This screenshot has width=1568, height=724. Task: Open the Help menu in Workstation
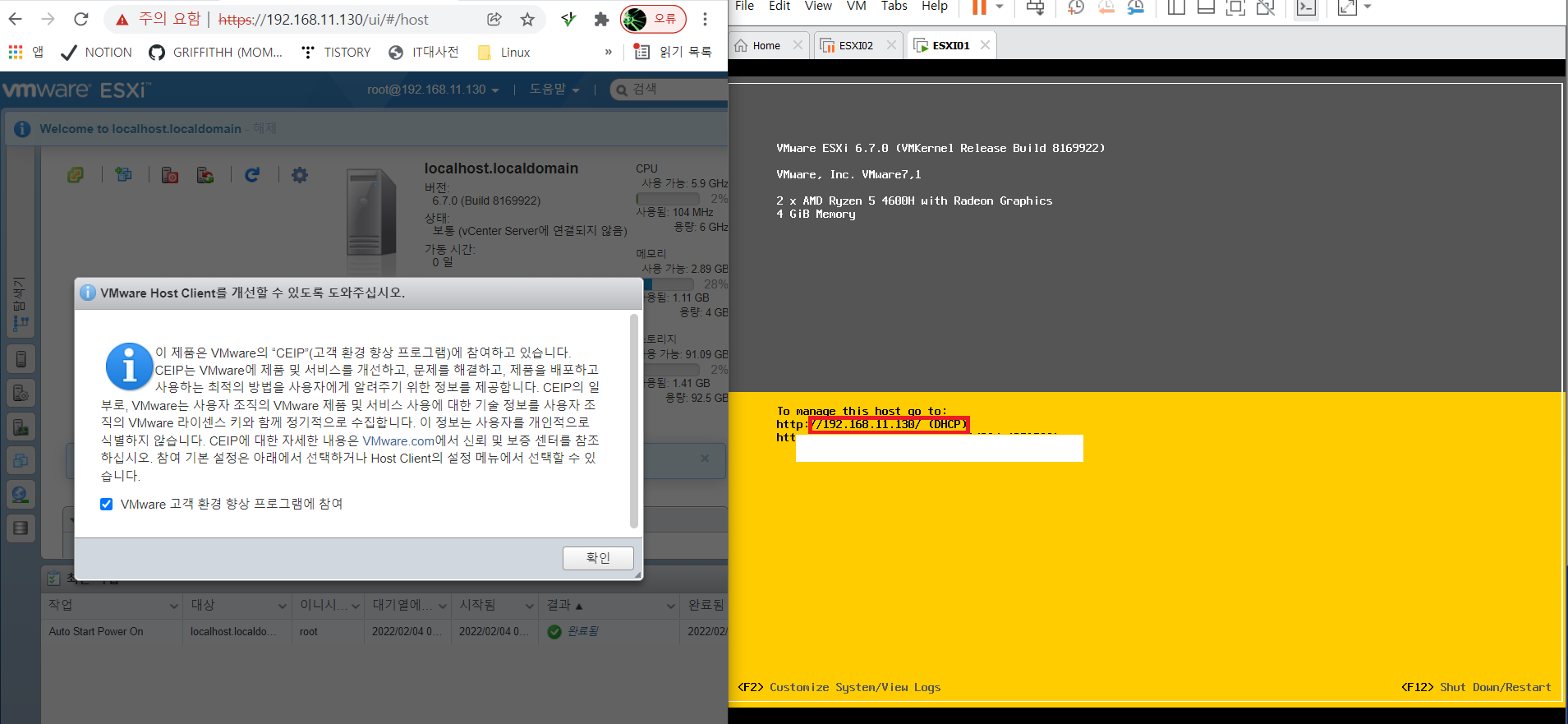click(935, 6)
